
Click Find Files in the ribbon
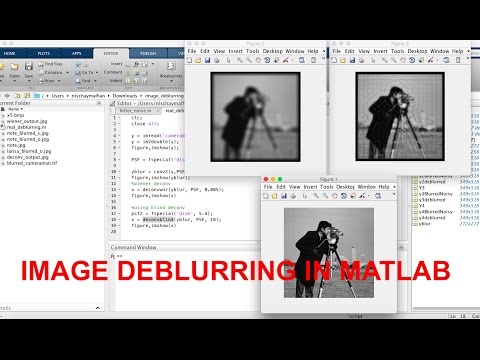click(50, 64)
